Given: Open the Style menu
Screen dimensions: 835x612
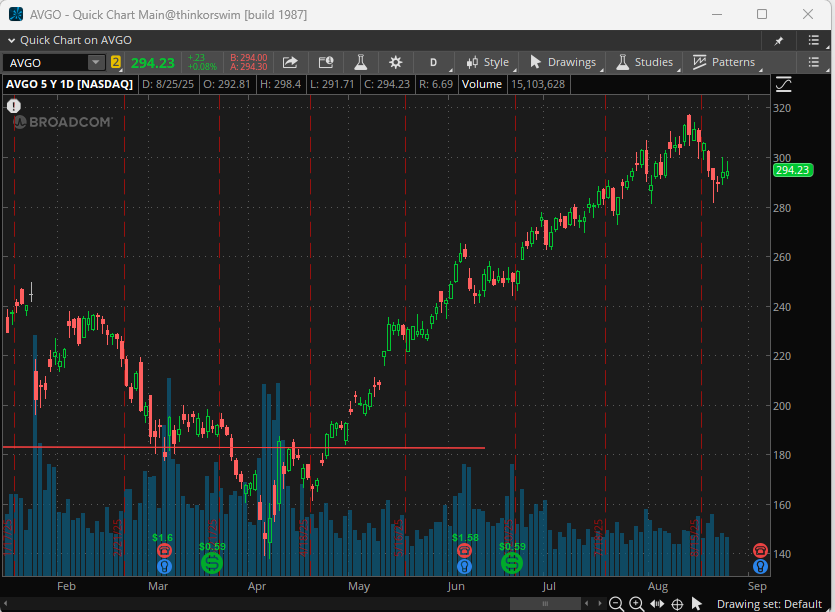Looking at the screenshot, I should [488, 62].
